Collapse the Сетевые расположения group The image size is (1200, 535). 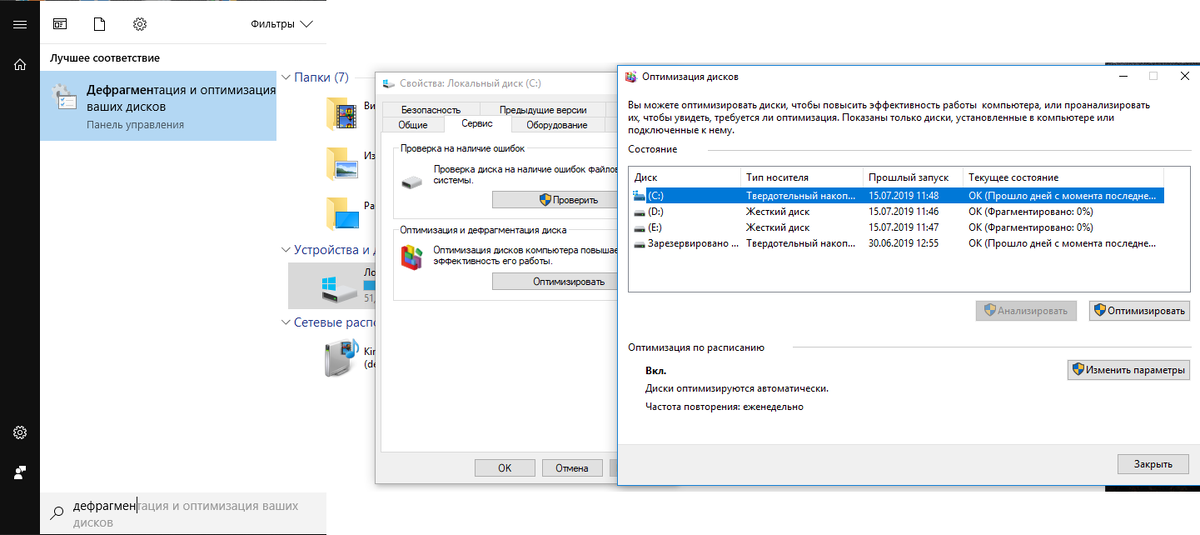click(x=285, y=323)
